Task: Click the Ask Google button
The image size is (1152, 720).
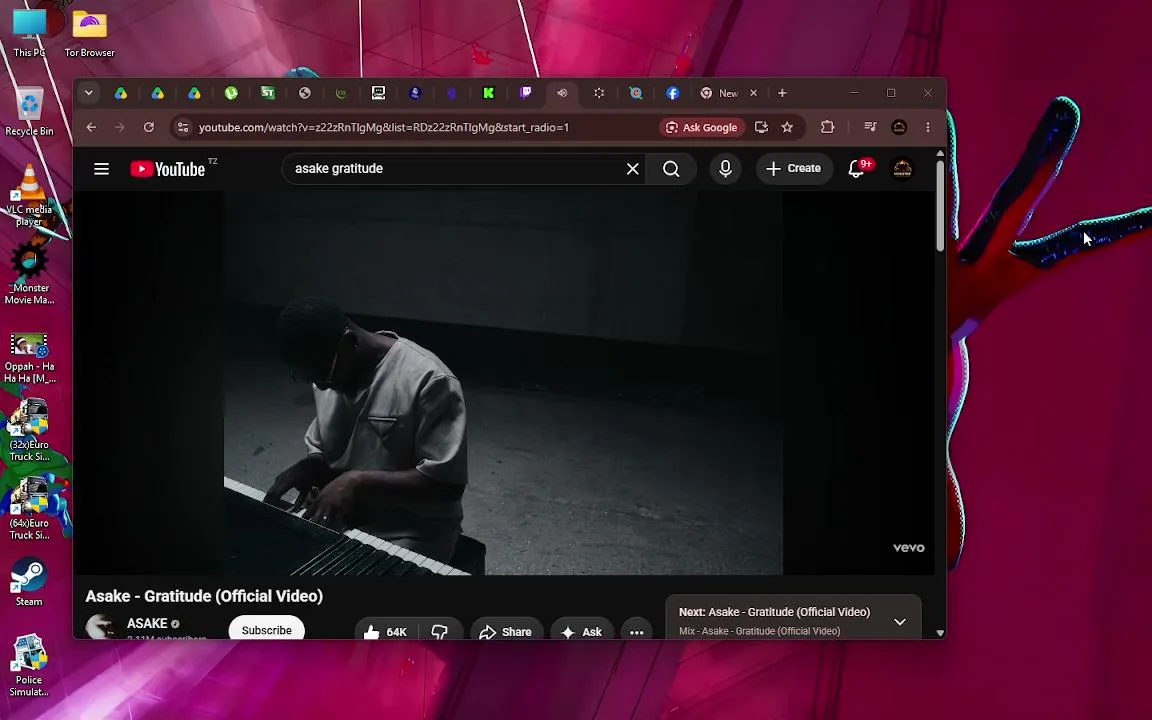Action: click(x=702, y=127)
